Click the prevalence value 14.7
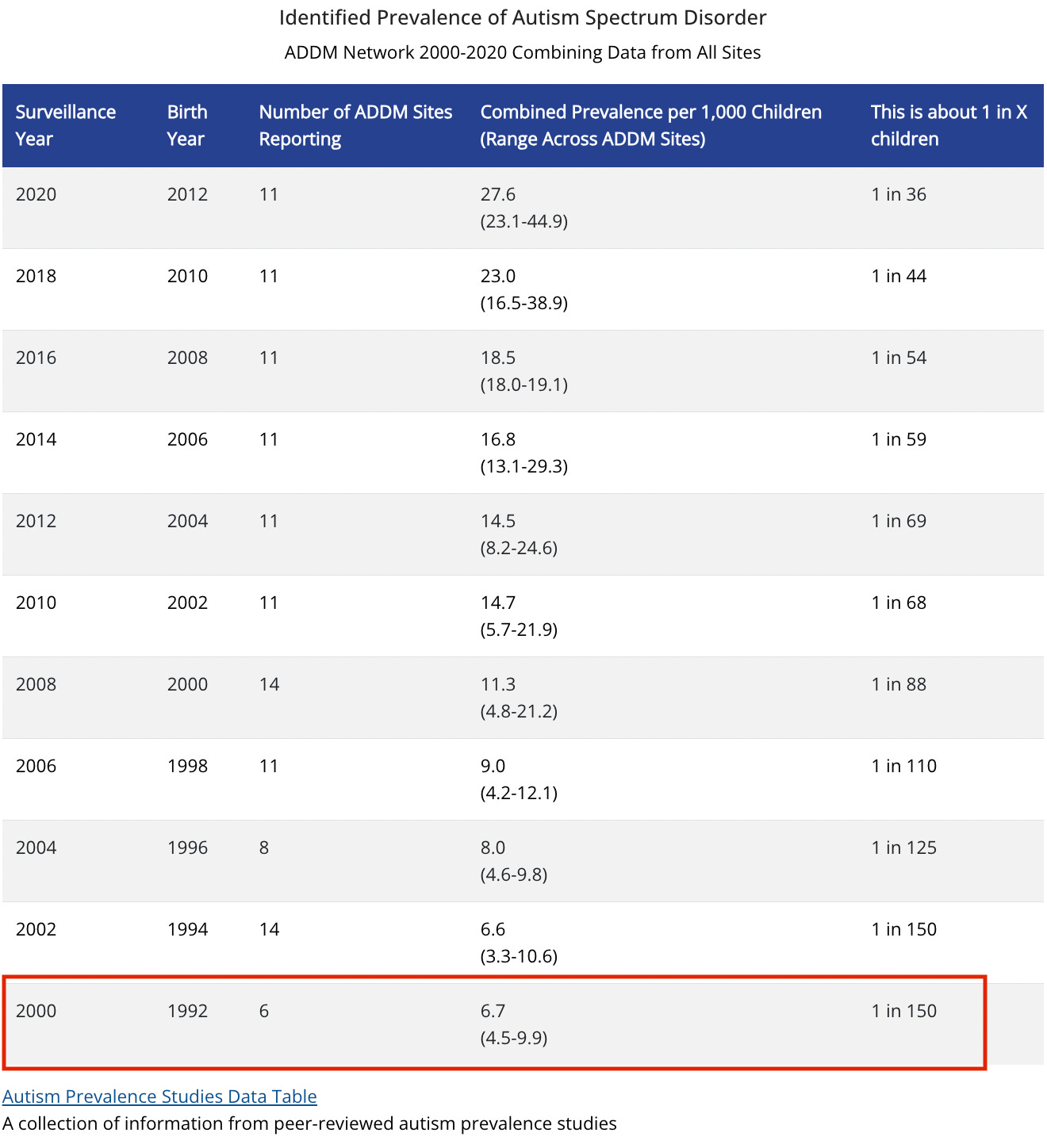 [498, 603]
